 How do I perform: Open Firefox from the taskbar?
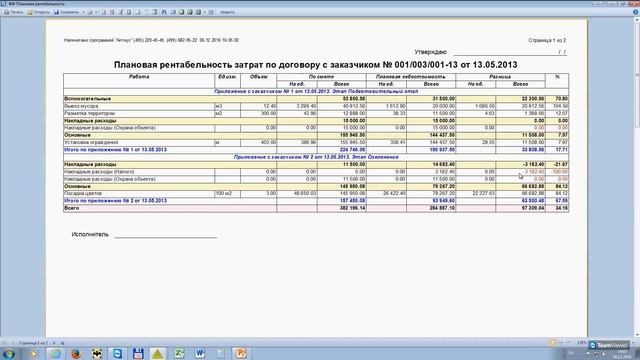[x=76, y=353]
